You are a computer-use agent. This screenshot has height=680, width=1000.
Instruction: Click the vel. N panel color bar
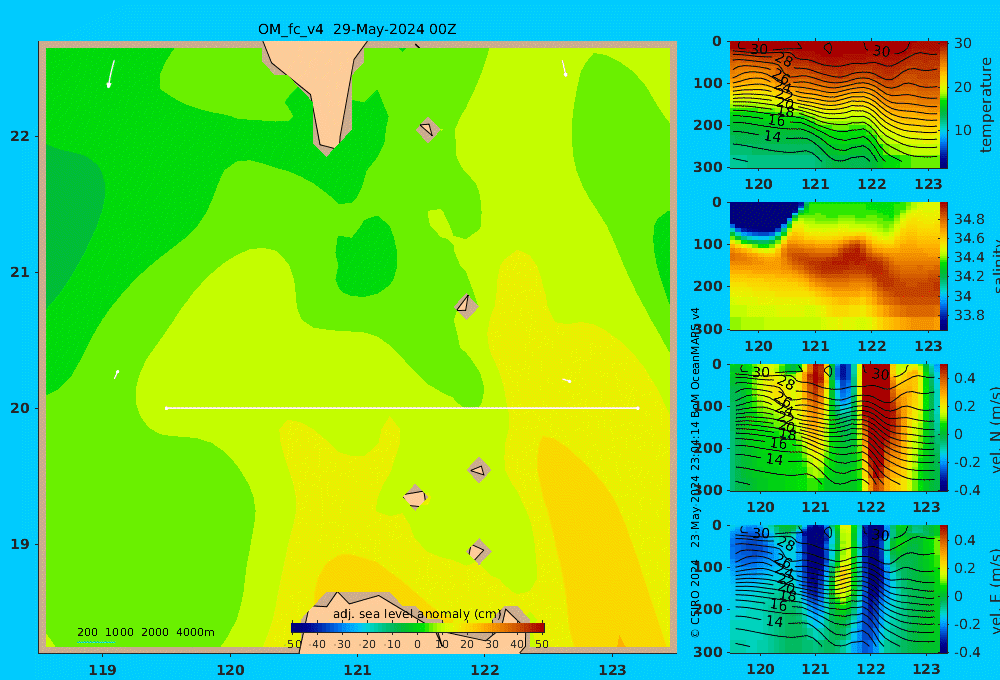[x=944, y=427]
